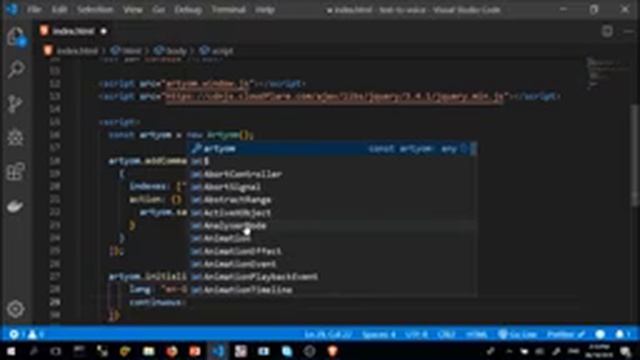Screen dimensions: 640x360
Task: Click the unsaved dot on index.html tab
Action: click(104, 31)
